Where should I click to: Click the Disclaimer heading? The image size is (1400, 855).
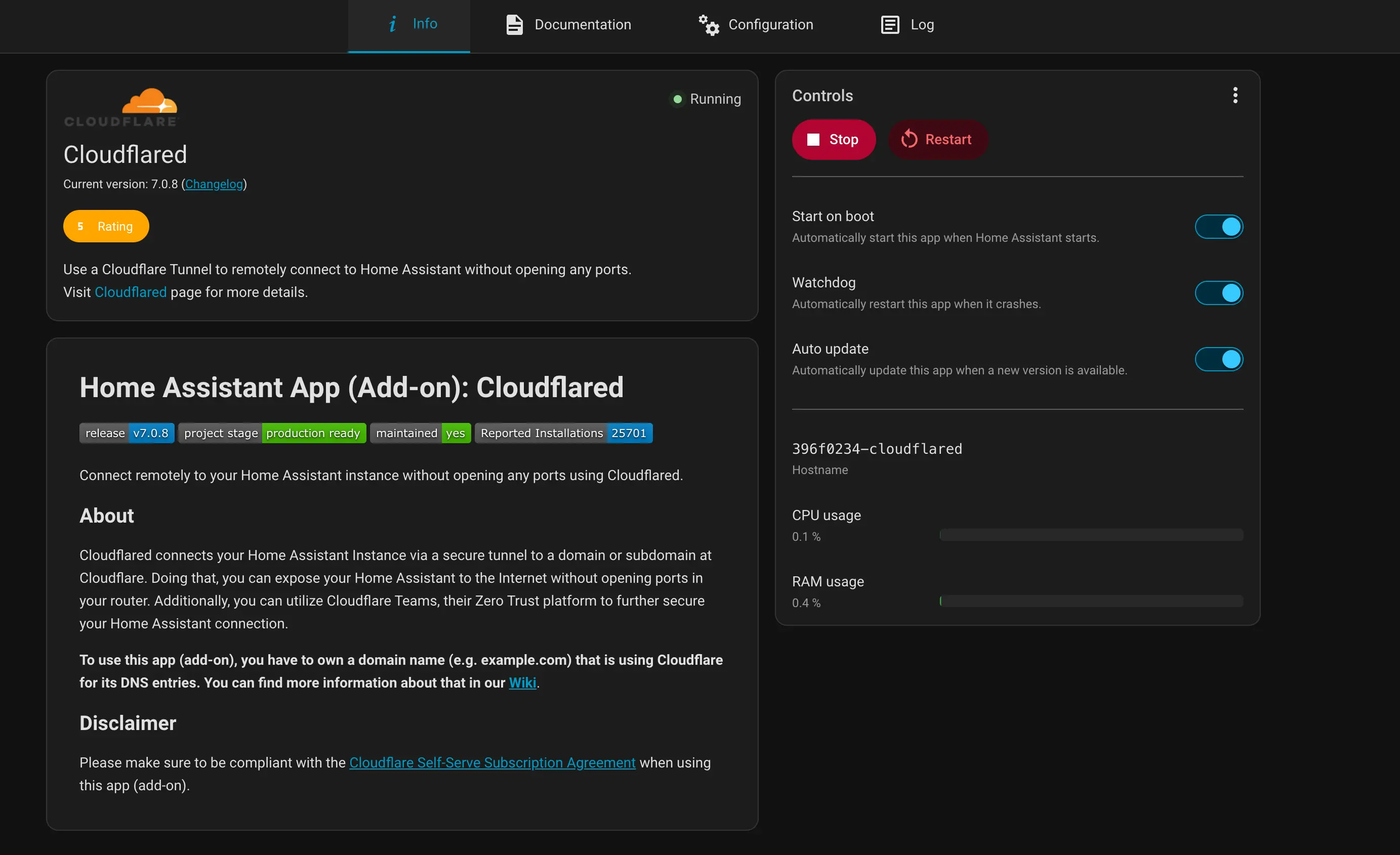point(128,722)
